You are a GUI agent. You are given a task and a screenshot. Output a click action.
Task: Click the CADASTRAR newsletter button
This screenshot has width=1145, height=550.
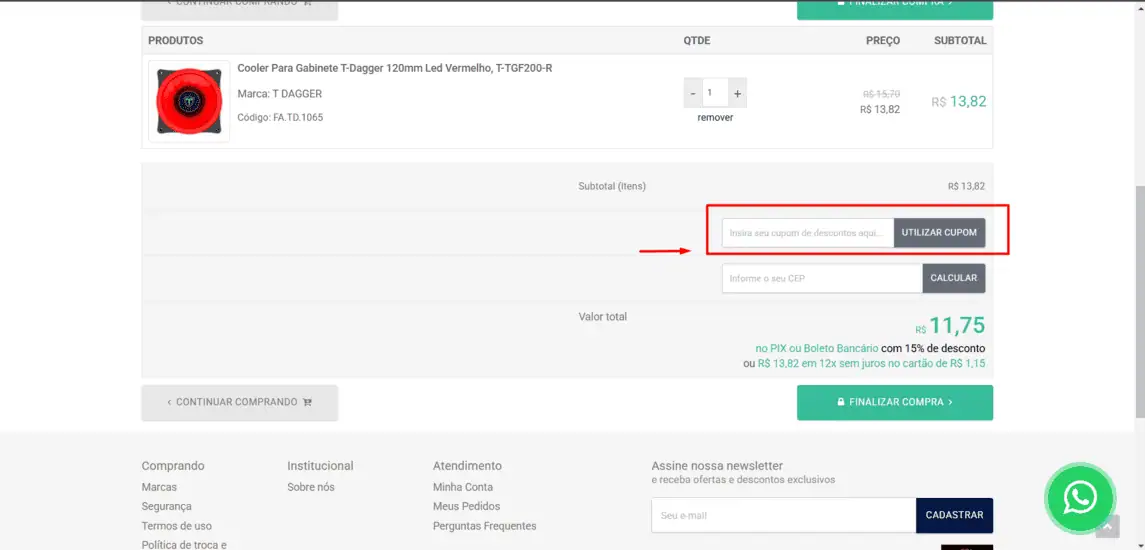(954, 516)
